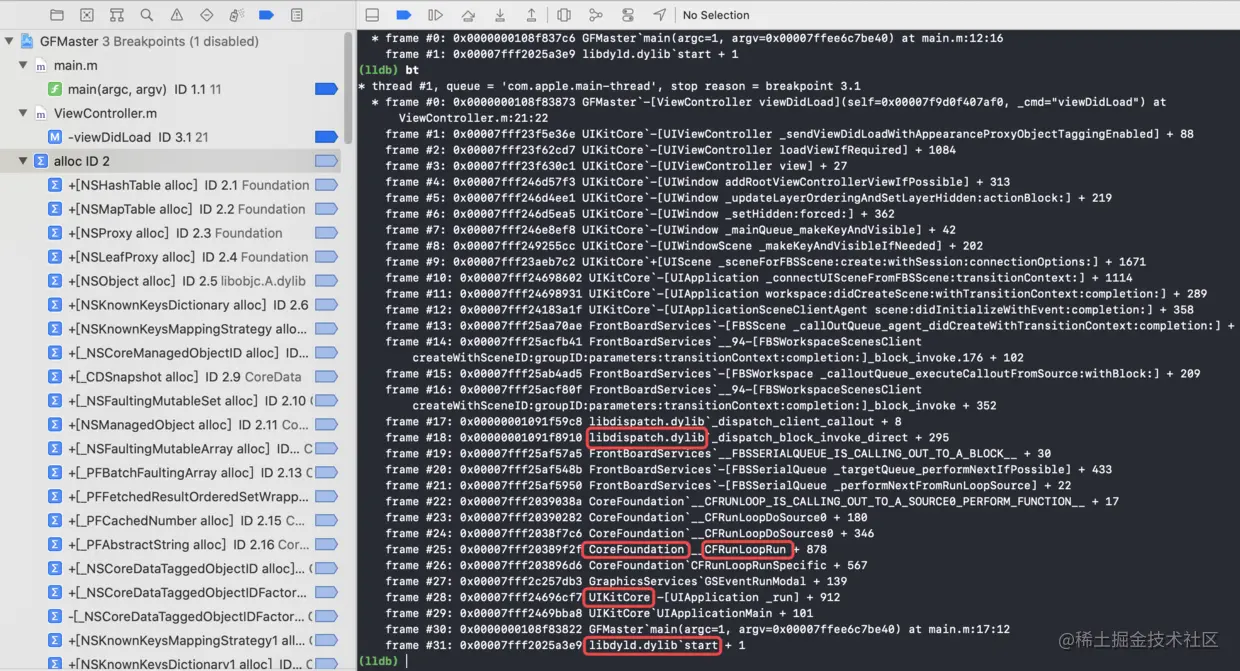Click frame #13 FBSScene _callOutQueue line

[x=810, y=326]
